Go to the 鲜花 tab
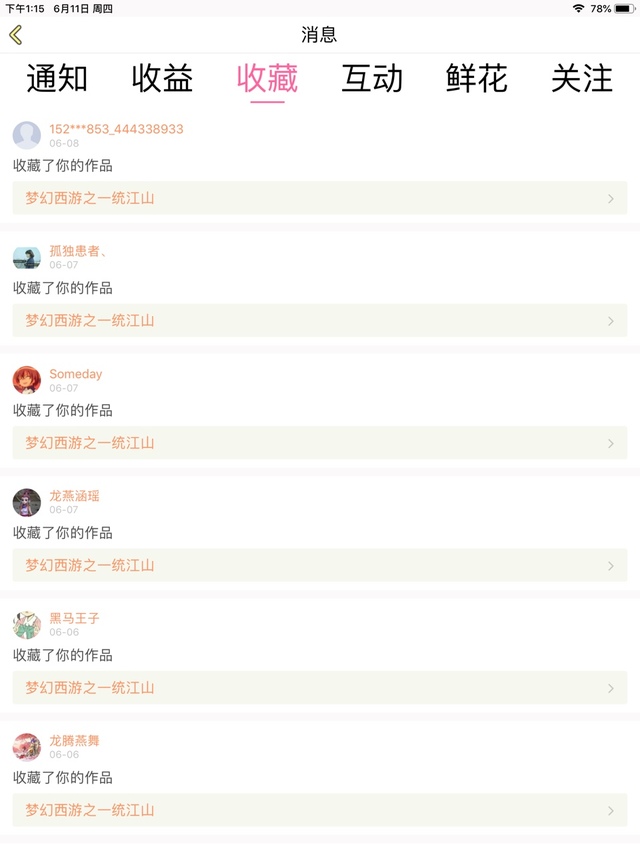Image resolution: width=640 pixels, height=853 pixels. [x=477, y=79]
